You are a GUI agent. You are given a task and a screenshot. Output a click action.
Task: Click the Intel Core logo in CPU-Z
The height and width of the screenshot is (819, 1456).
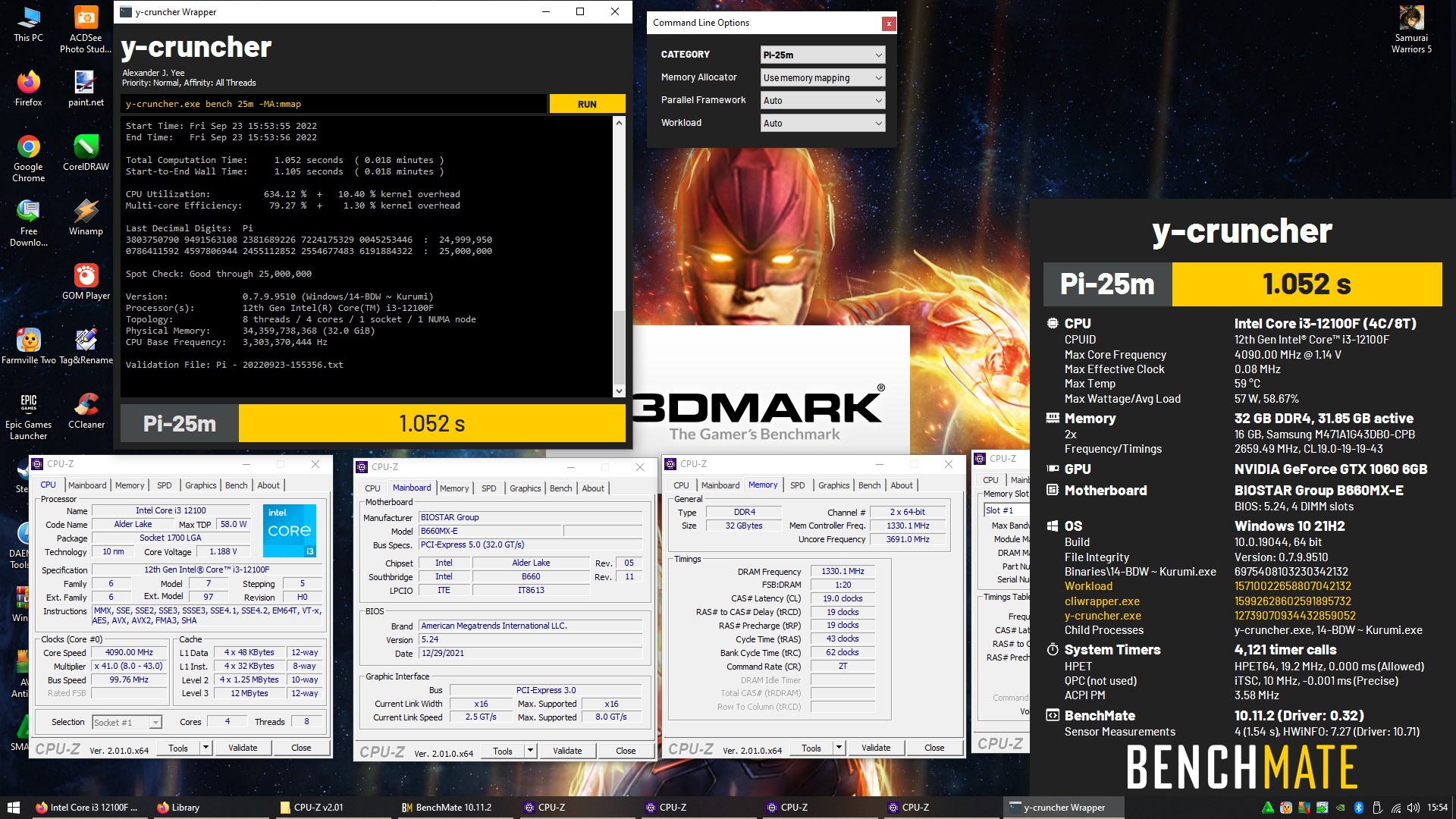290,530
